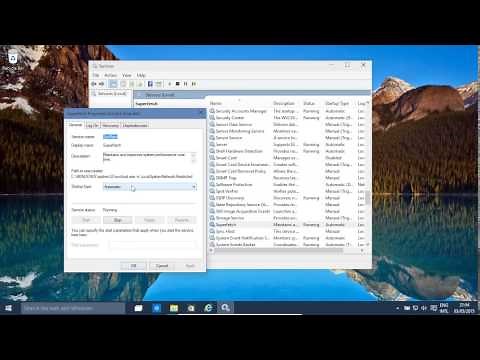480x360 pixels.
Task: Open the Startup type dropdown
Action: tap(150, 187)
